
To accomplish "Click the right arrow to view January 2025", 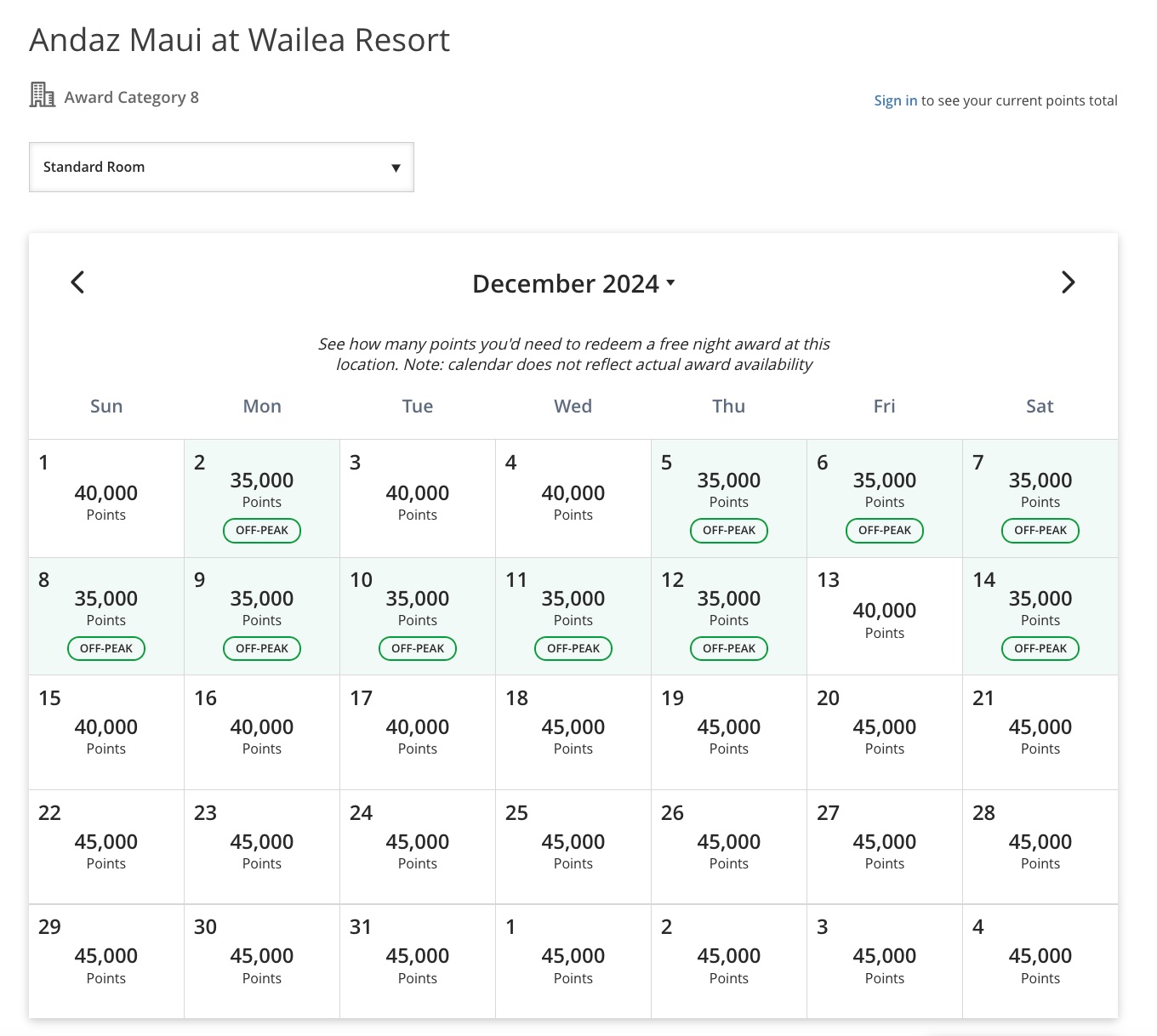I will [x=1069, y=282].
